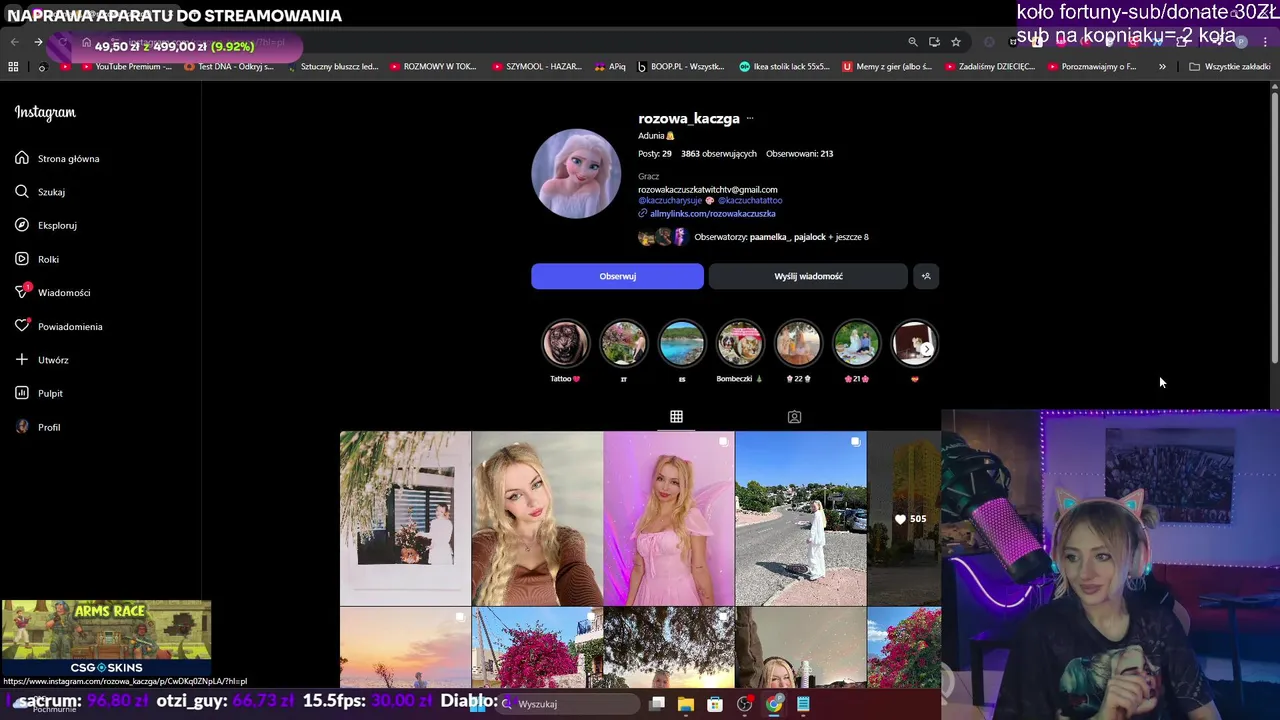Open Sztuczny bluszcz led bookmark
The width and height of the screenshot is (1280, 720).
332,67
